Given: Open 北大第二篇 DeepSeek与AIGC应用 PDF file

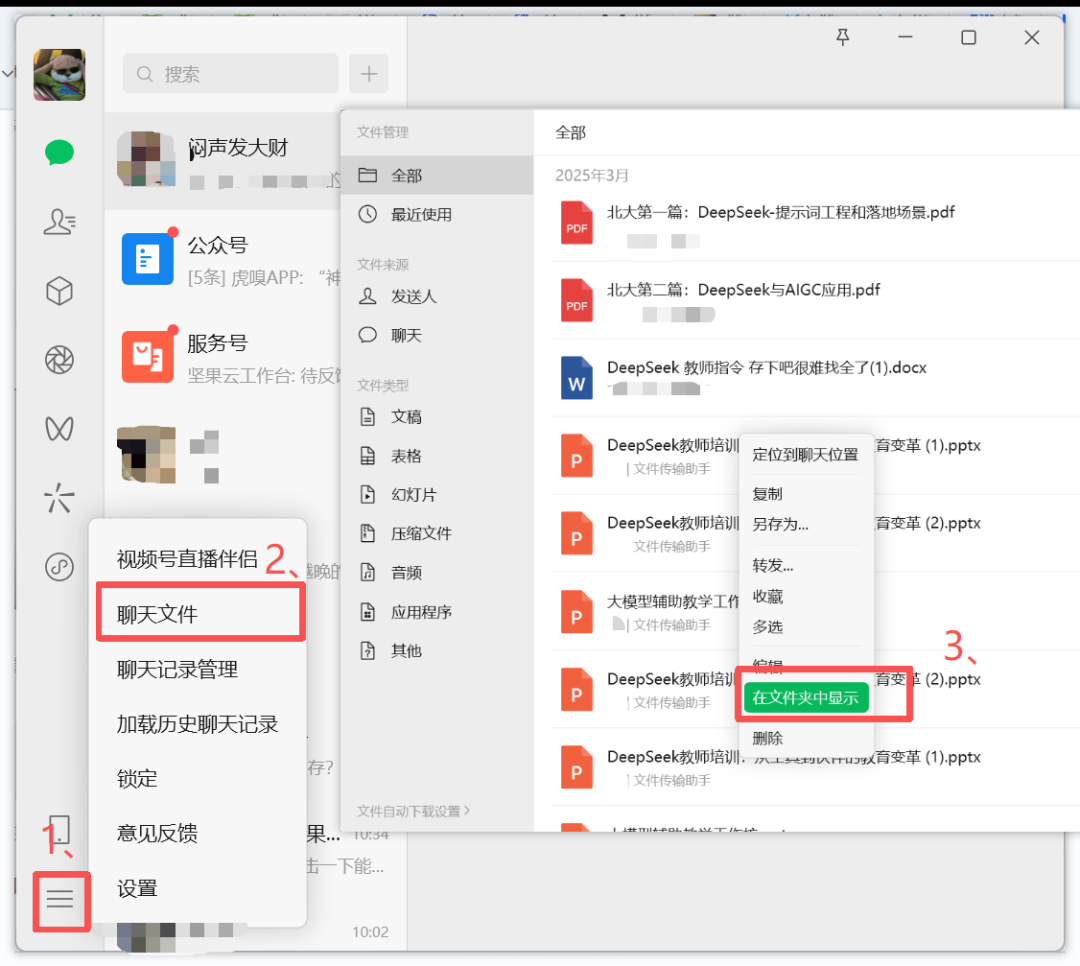Looking at the screenshot, I should click(815, 301).
